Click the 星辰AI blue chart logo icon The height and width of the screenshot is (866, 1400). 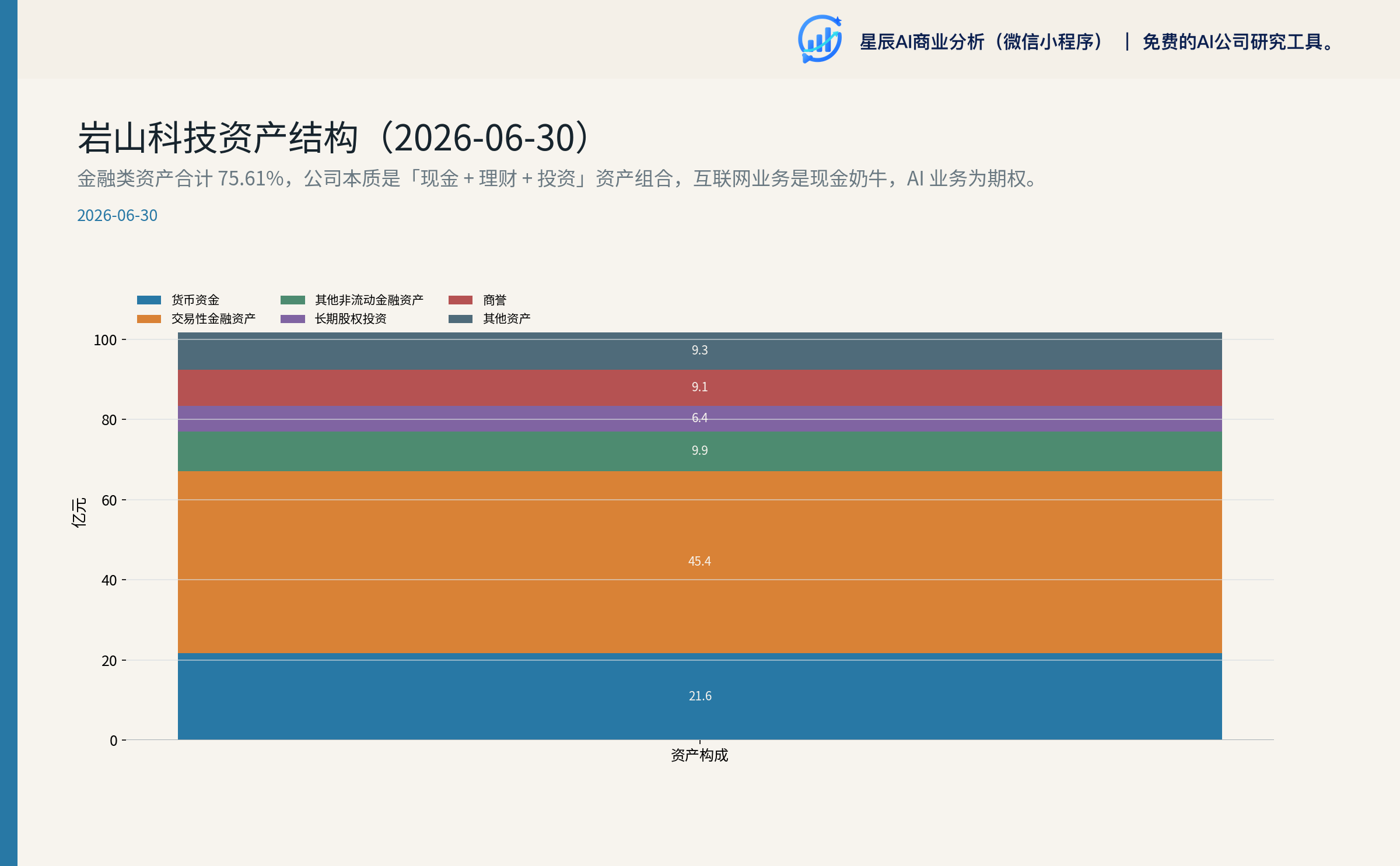[820, 39]
